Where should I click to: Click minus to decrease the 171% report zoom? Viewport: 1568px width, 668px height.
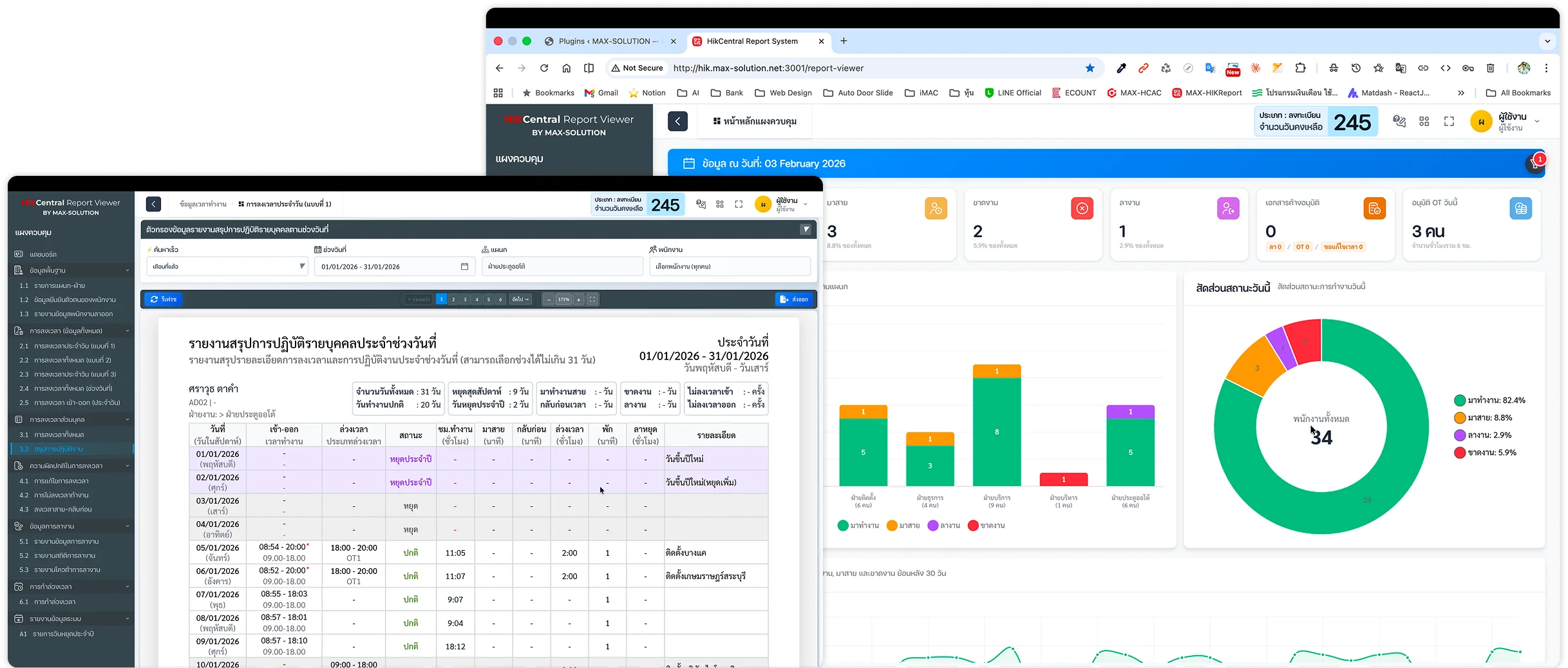tap(548, 299)
